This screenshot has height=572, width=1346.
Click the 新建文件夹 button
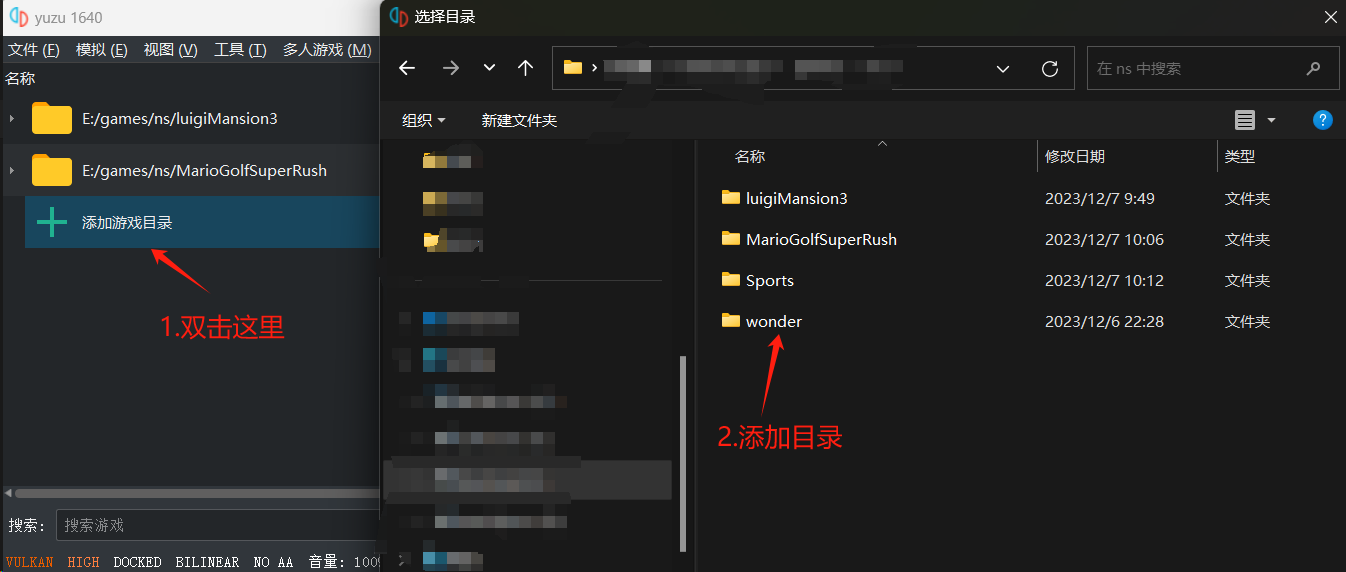tap(519, 120)
